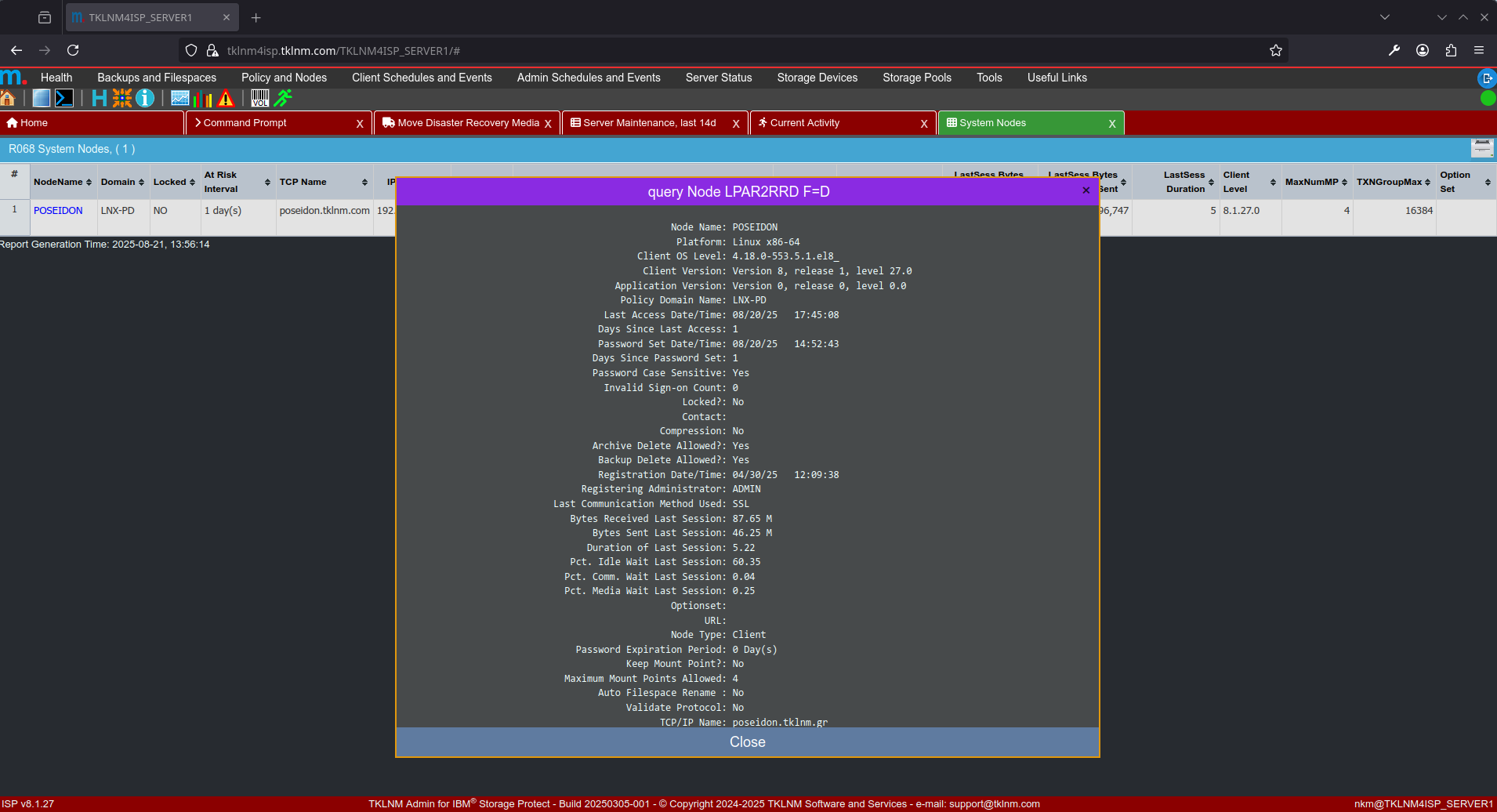This screenshot has width=1497, height=812.
Task: Click the VOL barcode volumes icon
Action: click(x=260, y=98)
